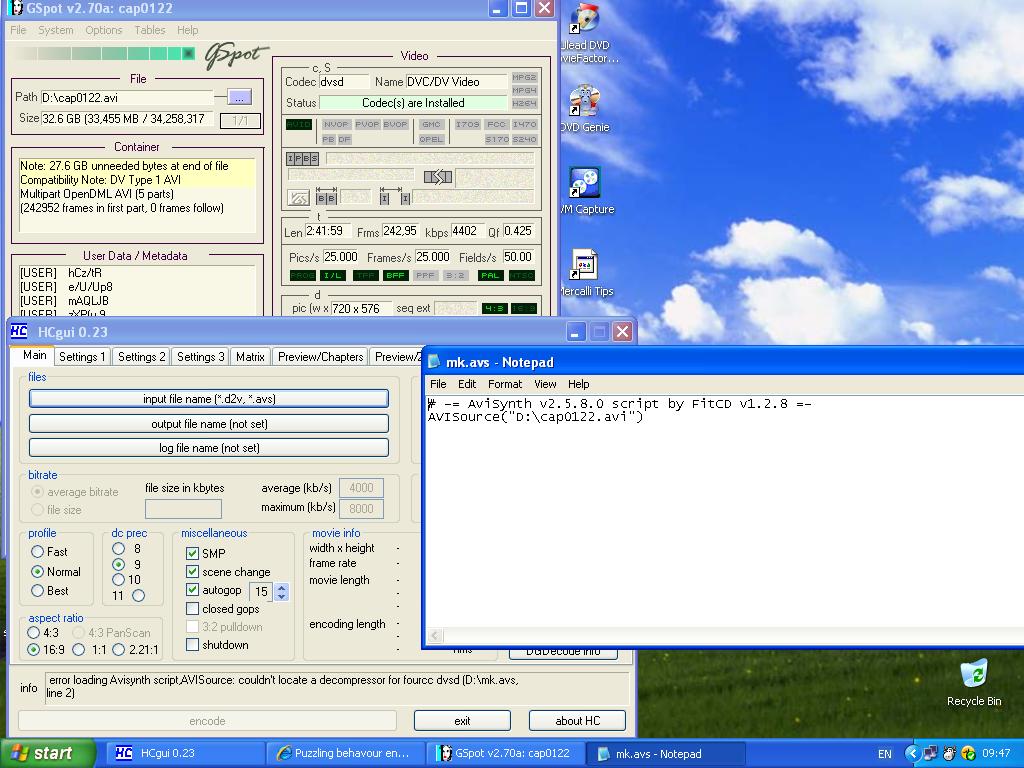
Task: Decrease the autogop value with the down arrow
Action: (281, 596)
